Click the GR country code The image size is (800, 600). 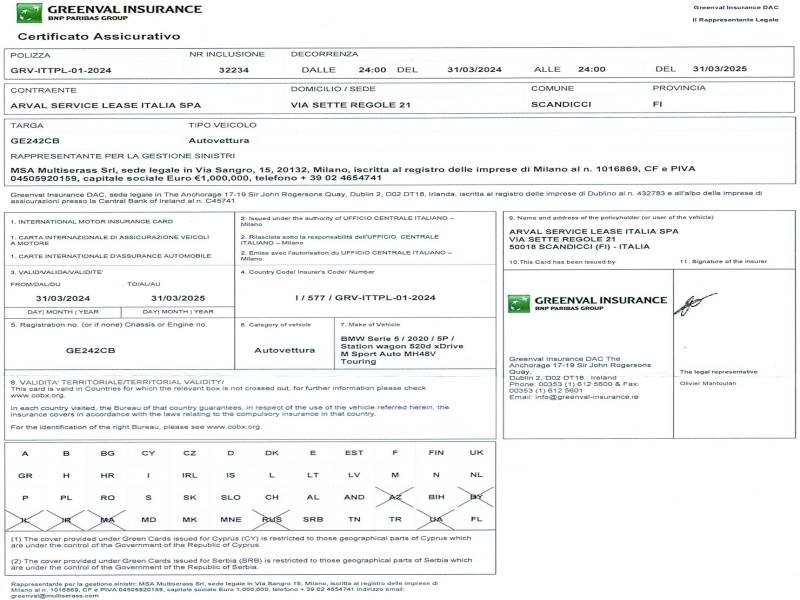26,476
